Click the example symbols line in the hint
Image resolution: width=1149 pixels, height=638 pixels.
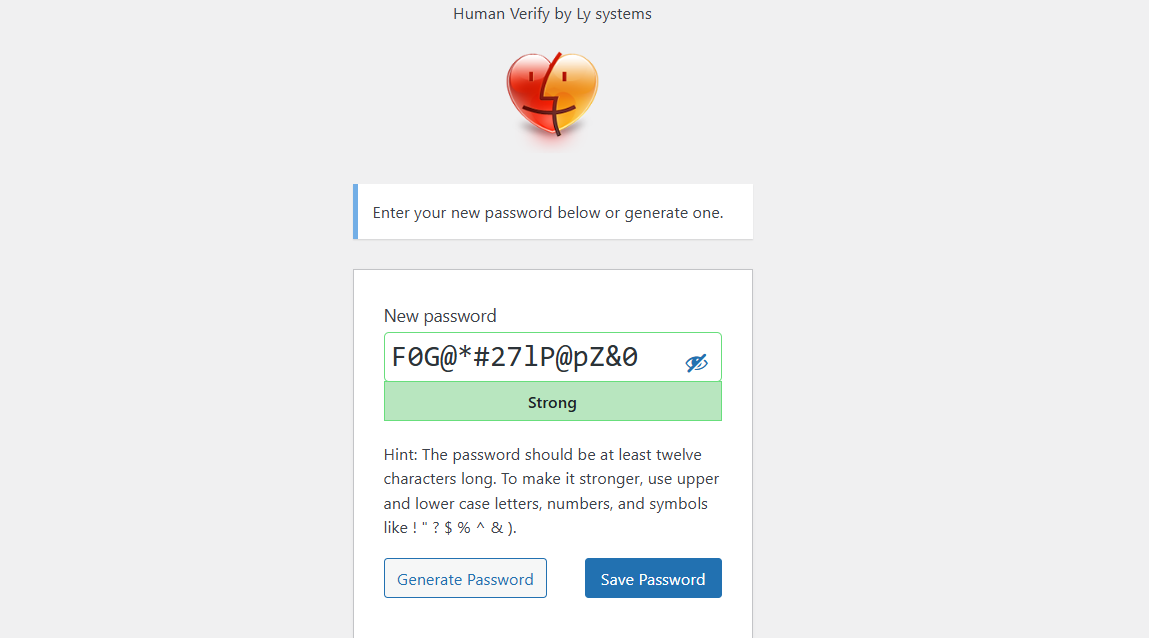[x=450, y=527]
